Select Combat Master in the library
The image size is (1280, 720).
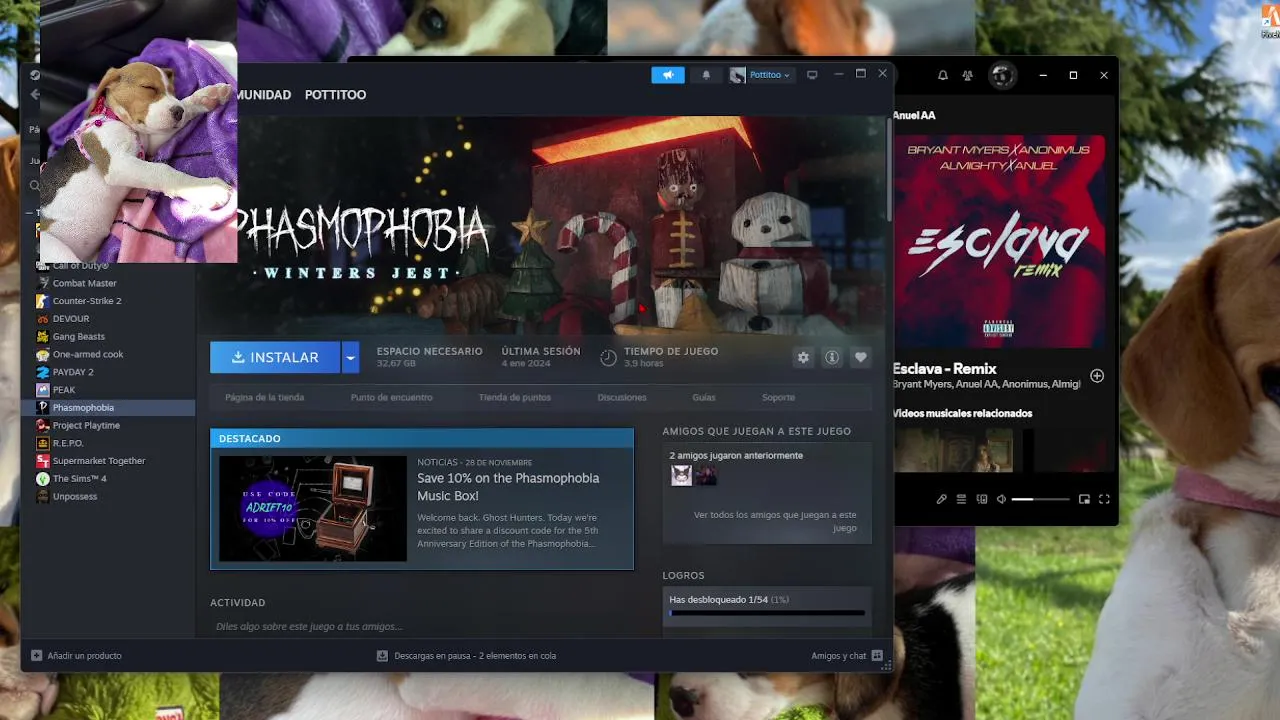pos(108,283)
